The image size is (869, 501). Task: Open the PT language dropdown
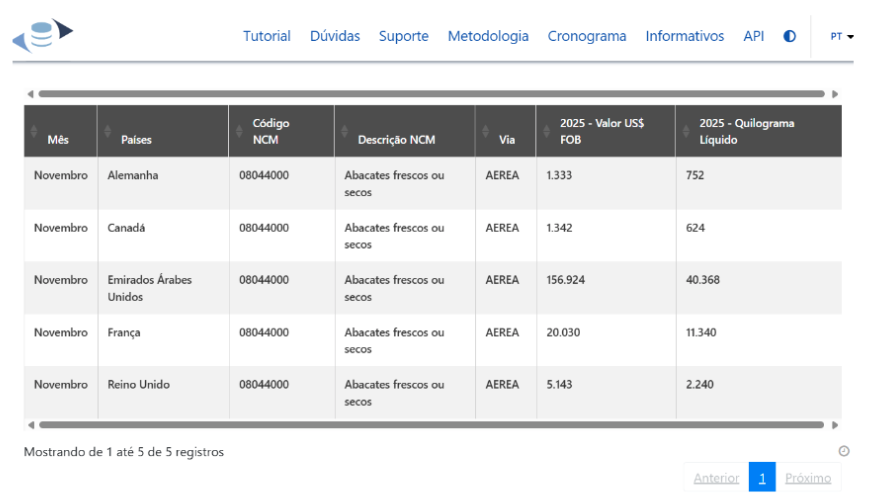click(841, 36)
